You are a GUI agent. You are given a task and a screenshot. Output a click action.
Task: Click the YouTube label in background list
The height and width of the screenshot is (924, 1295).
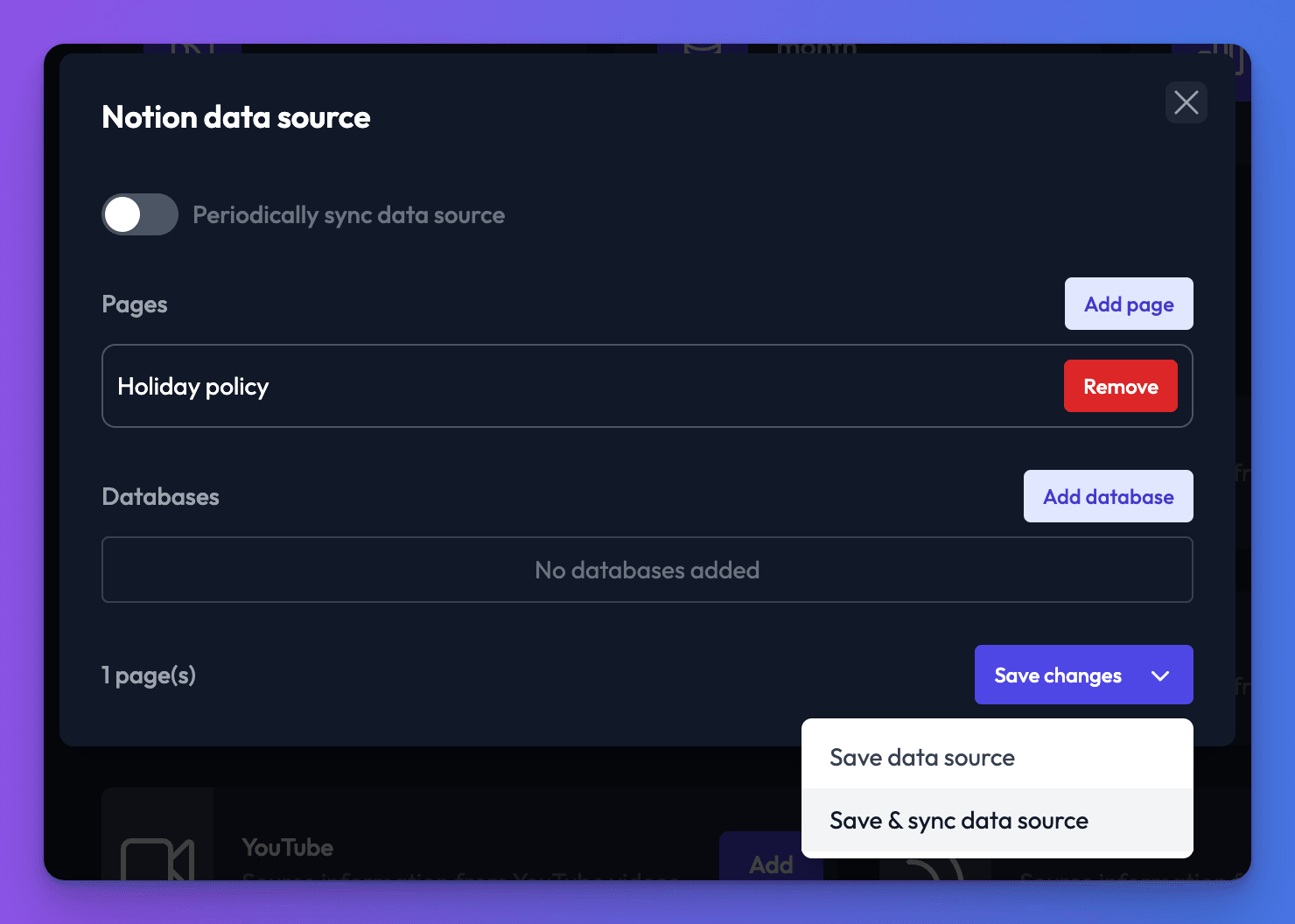(288, 847)
